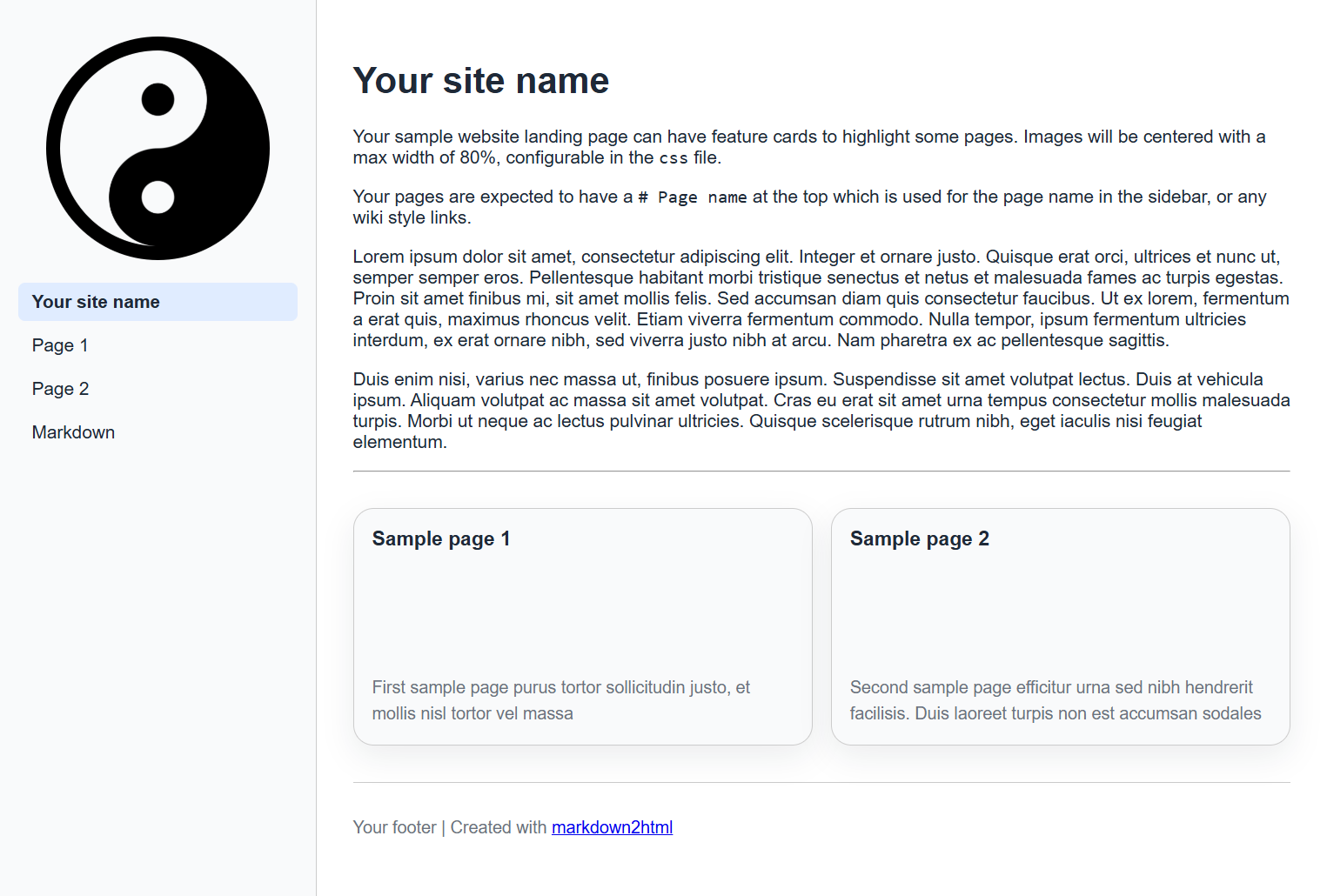Click the Sample page 1 heading
The height and width of the screenshot is (896, 1327).
(x=440, y=538)
